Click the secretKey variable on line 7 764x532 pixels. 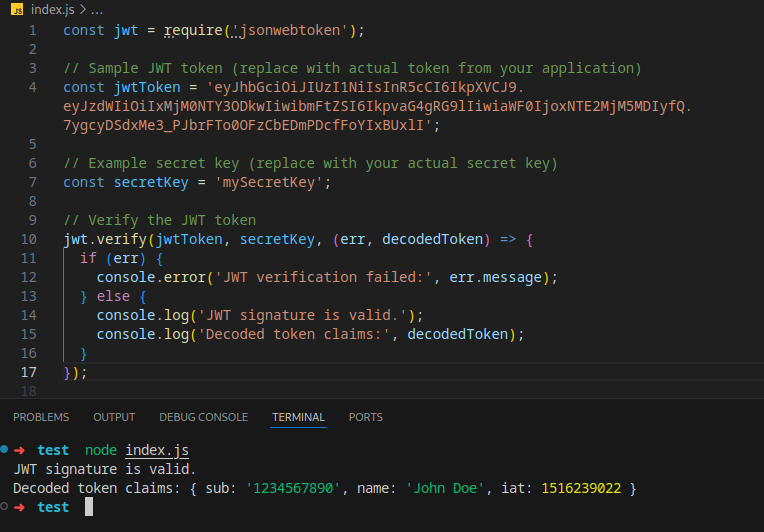(x=151, y=182)
